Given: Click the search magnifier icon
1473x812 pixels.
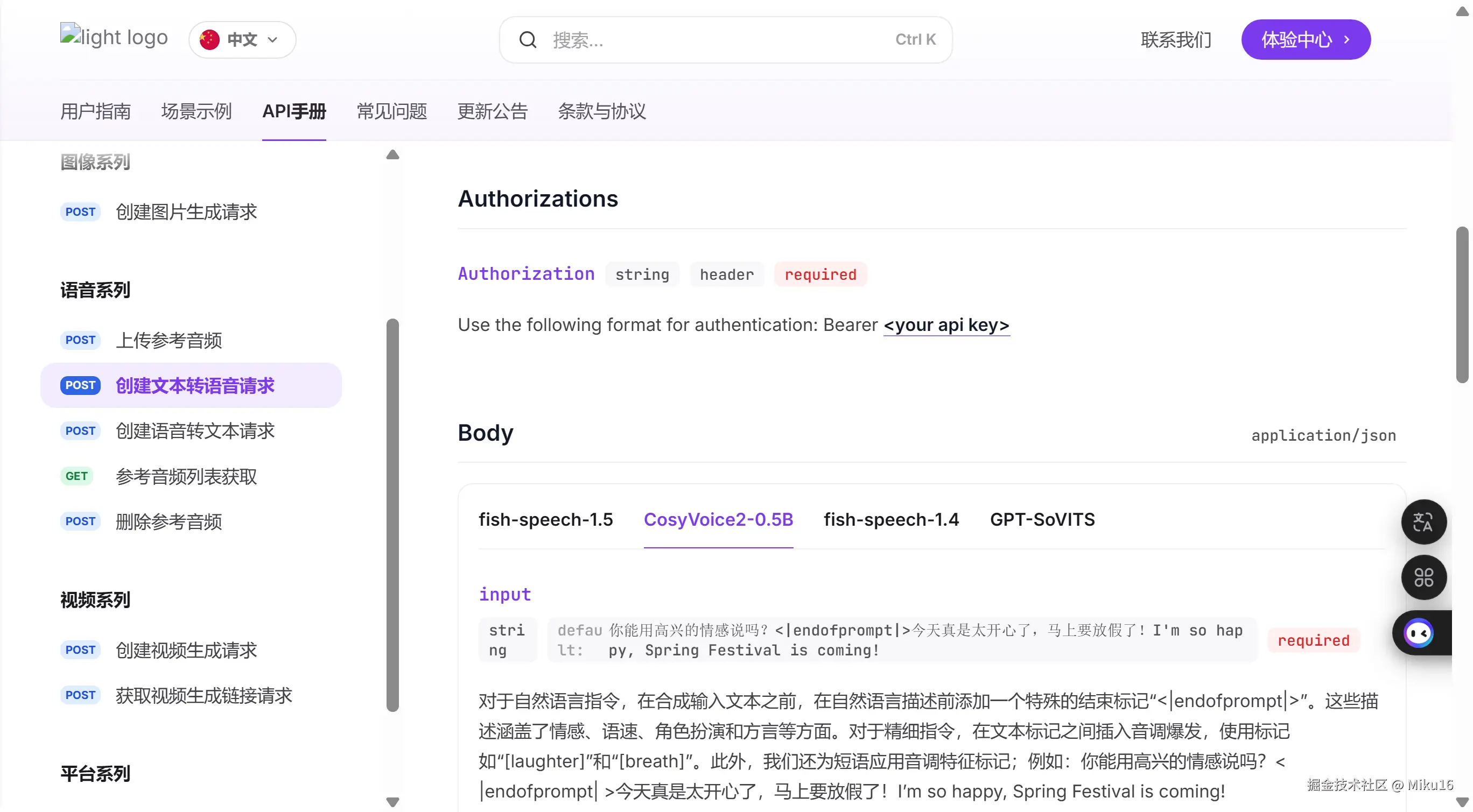Looking at the screenshot, I should [527, 39].
